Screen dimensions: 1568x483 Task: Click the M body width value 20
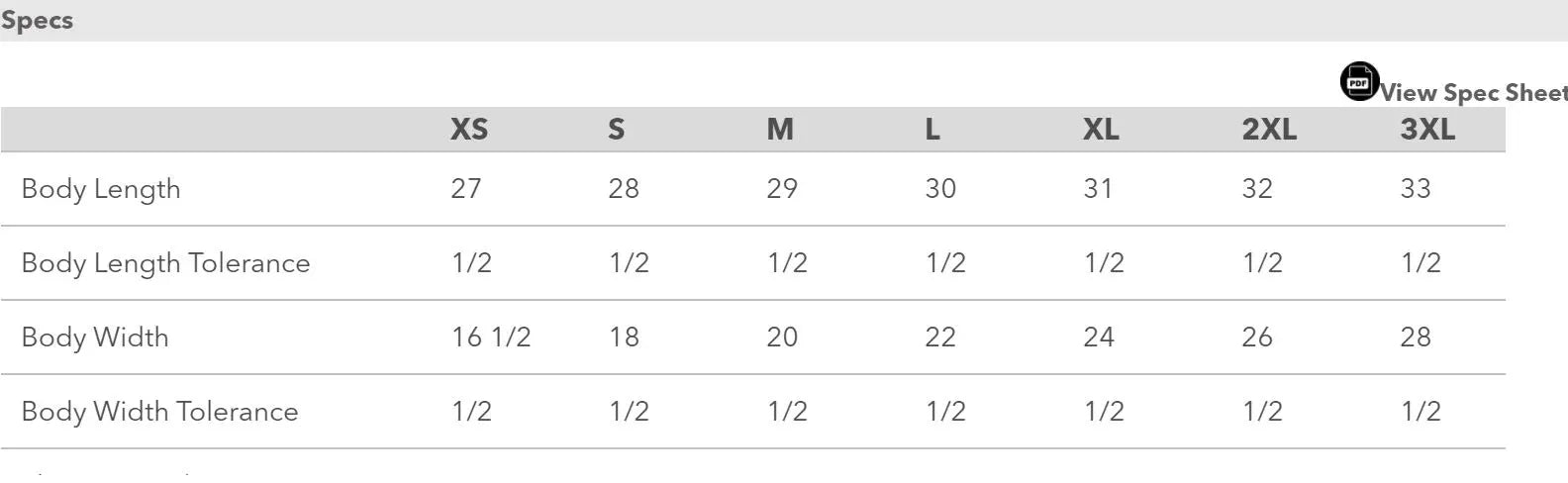click(x=782, y=338)
